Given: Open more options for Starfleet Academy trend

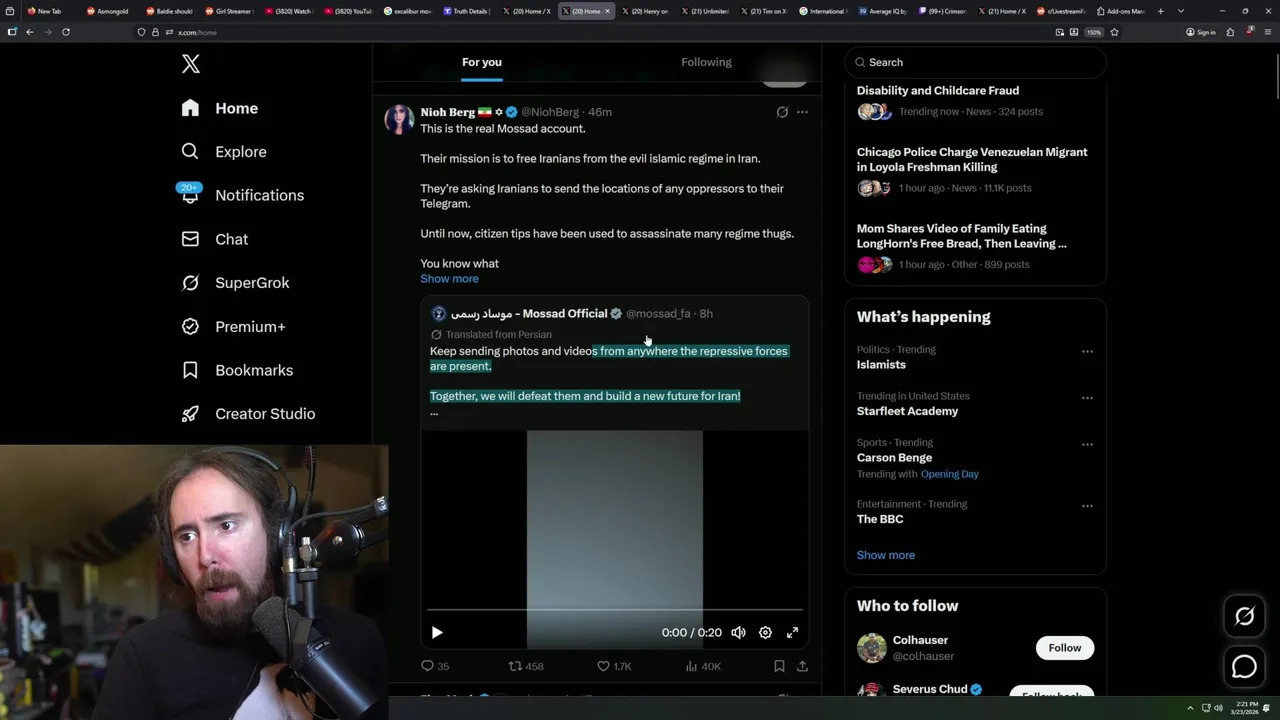Looking at the screenshot, I should click(x=1087, y=398).
